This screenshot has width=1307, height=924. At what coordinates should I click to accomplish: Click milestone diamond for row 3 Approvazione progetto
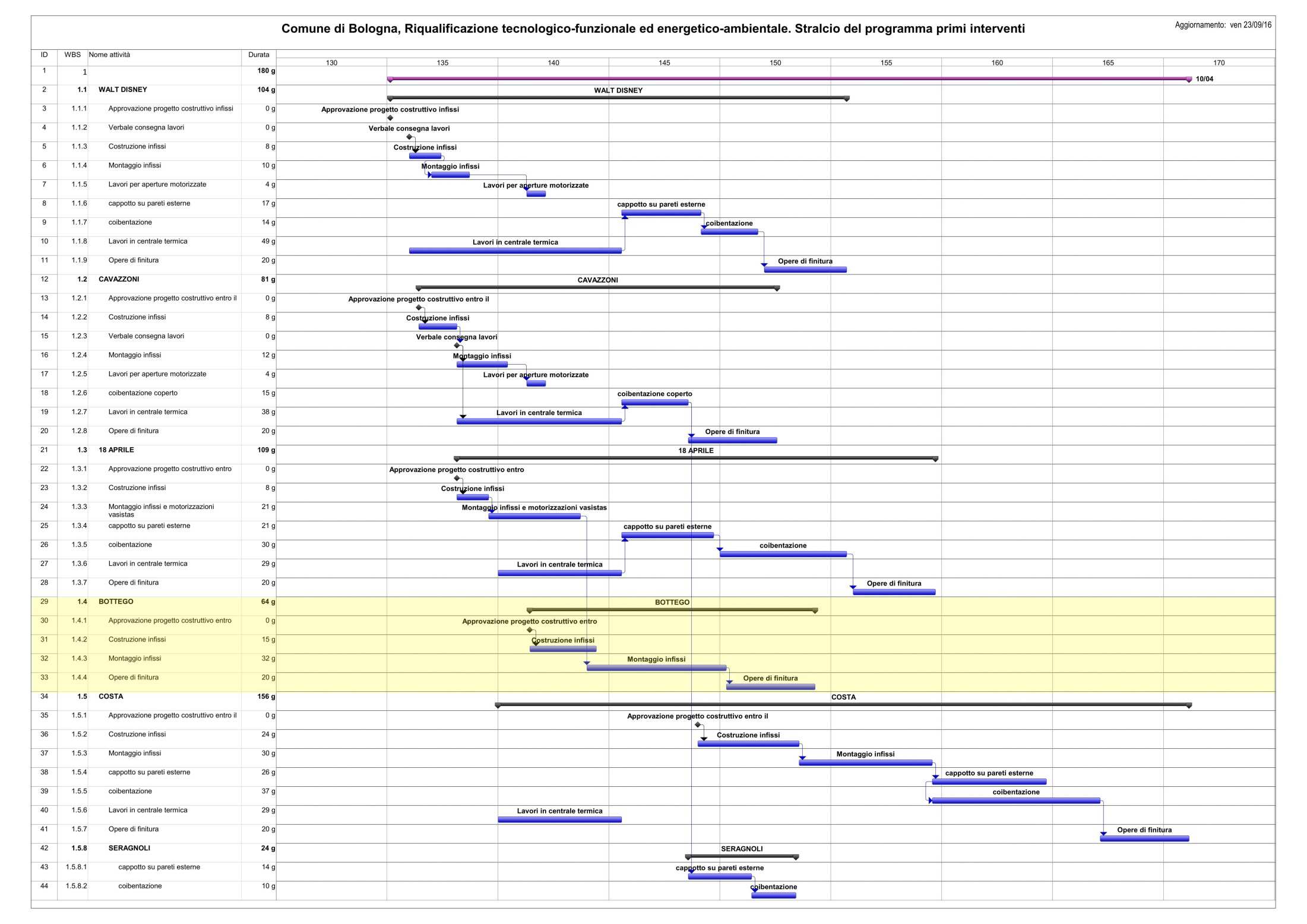[390, 118]
